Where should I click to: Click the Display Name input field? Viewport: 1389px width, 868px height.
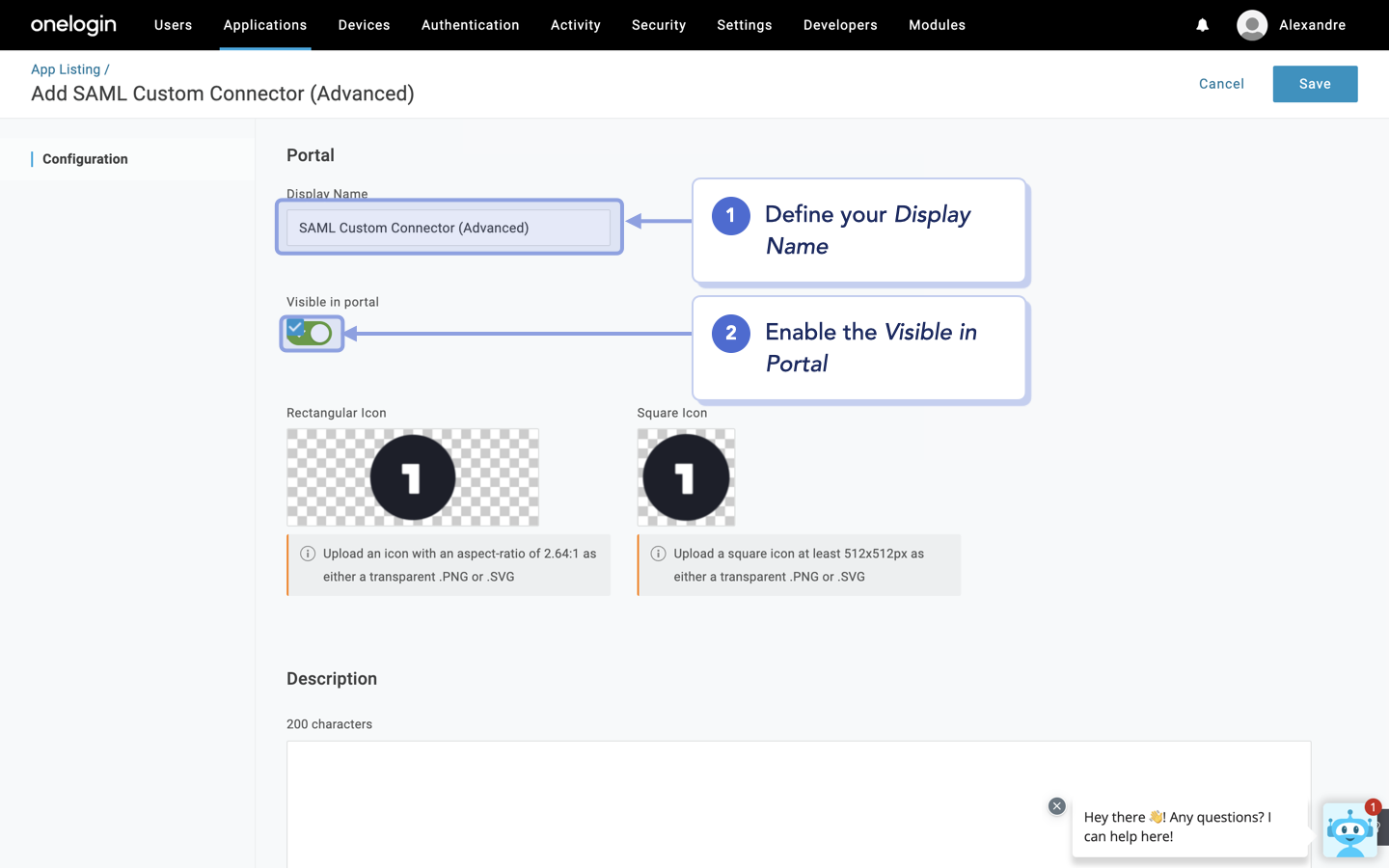449,228
